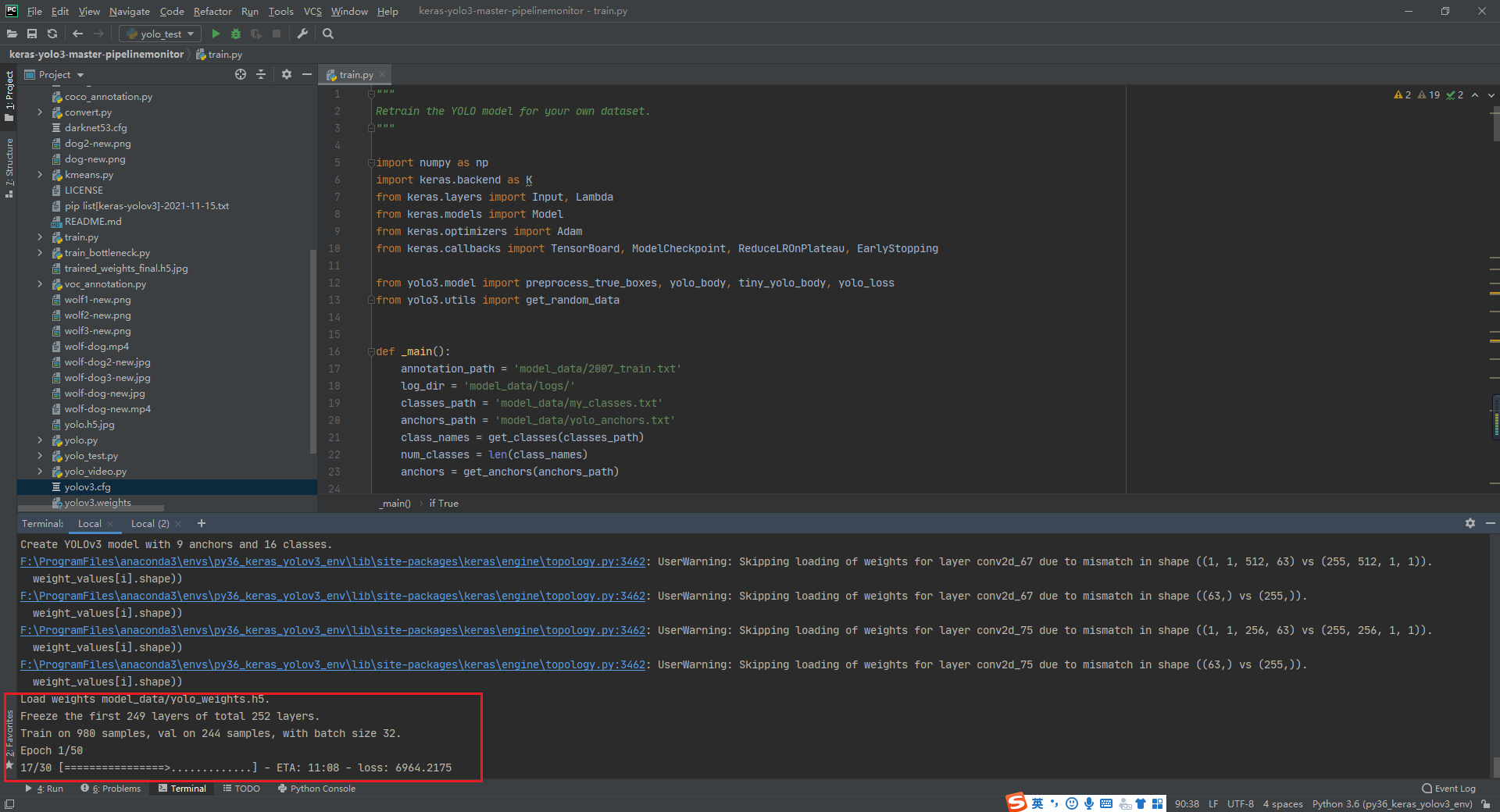The width and height of the screenshot is (1500, 812).
Task: Select opened file in Project view
Action: click(x=241, y=74)
